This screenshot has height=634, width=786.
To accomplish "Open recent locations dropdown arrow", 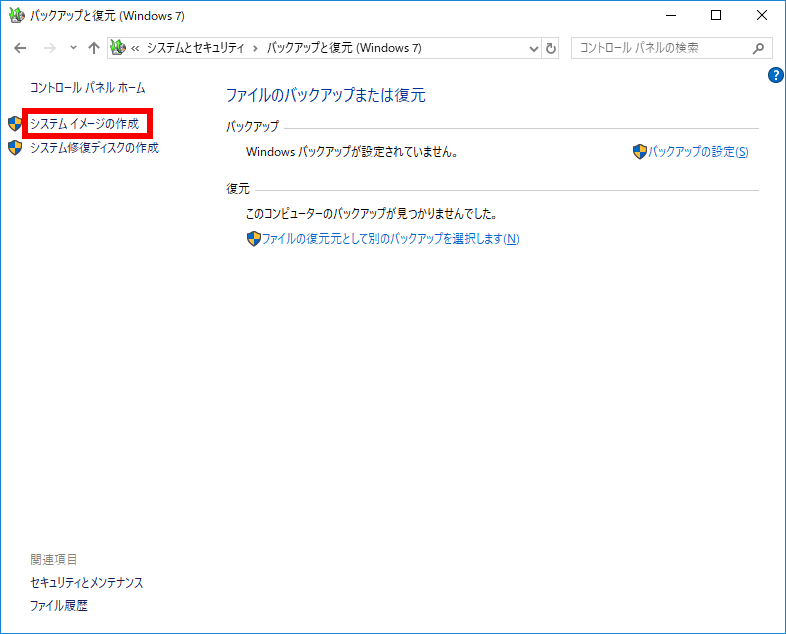I will coord(73,48).
